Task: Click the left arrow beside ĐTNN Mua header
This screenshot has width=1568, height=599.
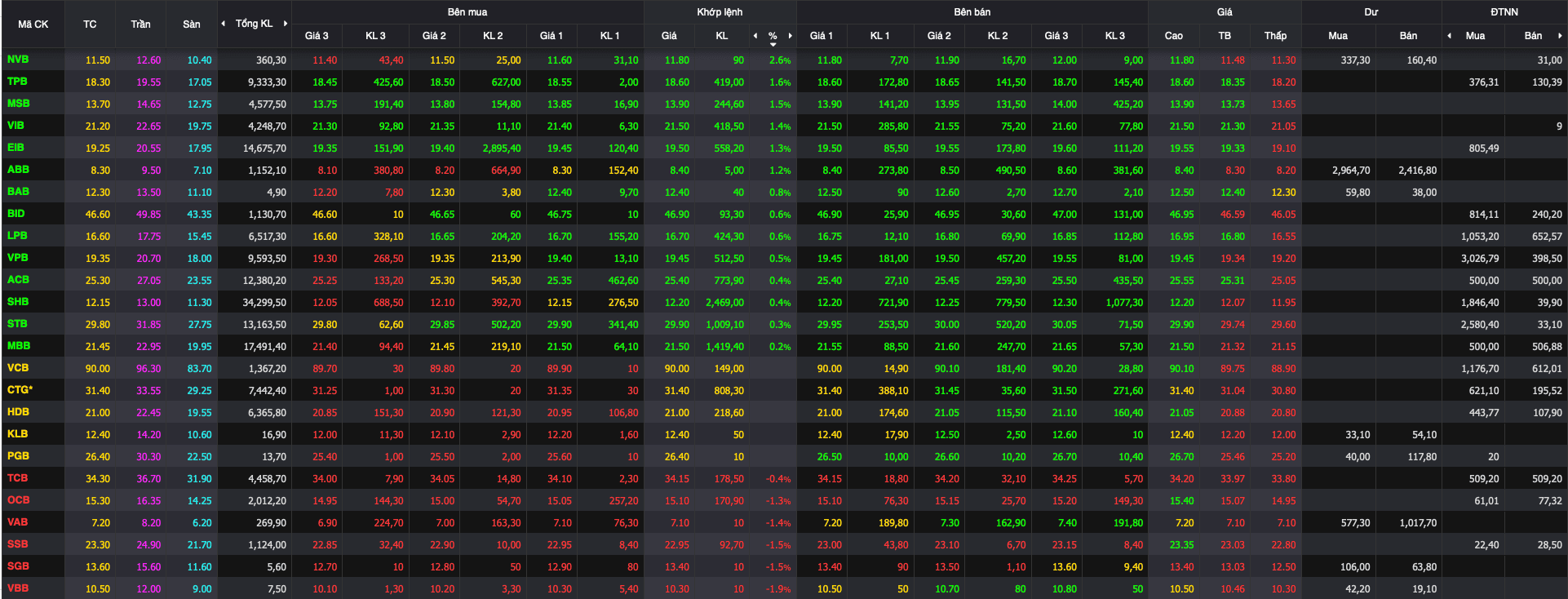Action: point(1450,36)
